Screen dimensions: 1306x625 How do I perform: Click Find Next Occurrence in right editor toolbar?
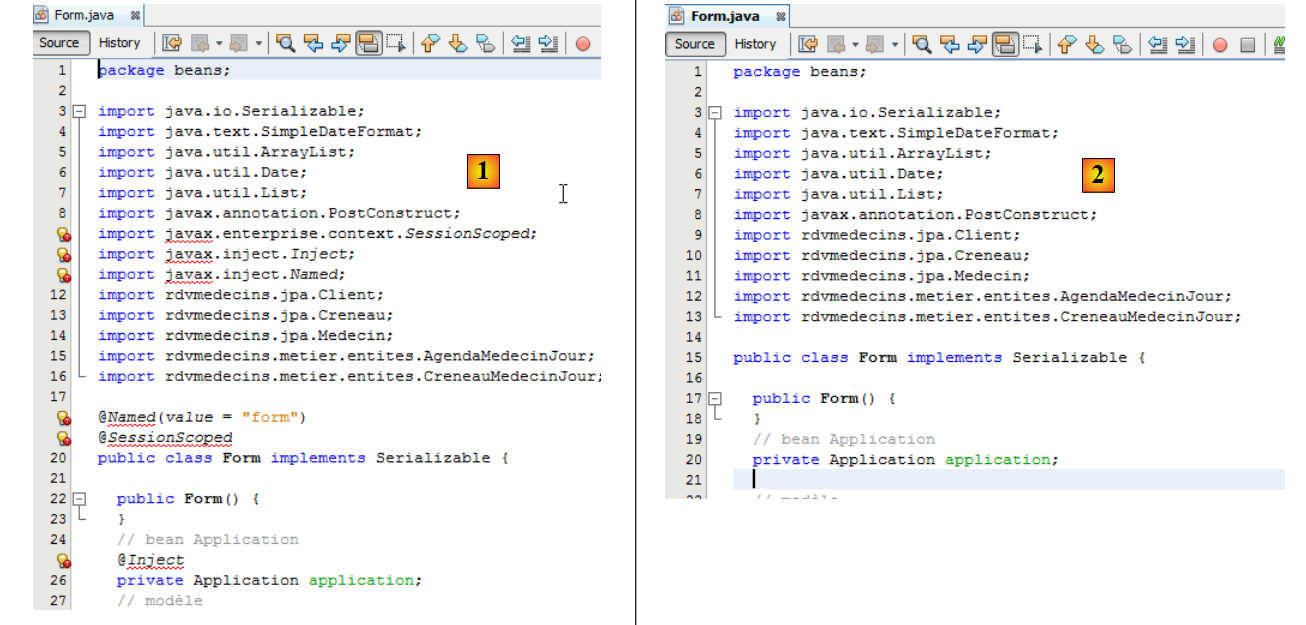point(977,44)
